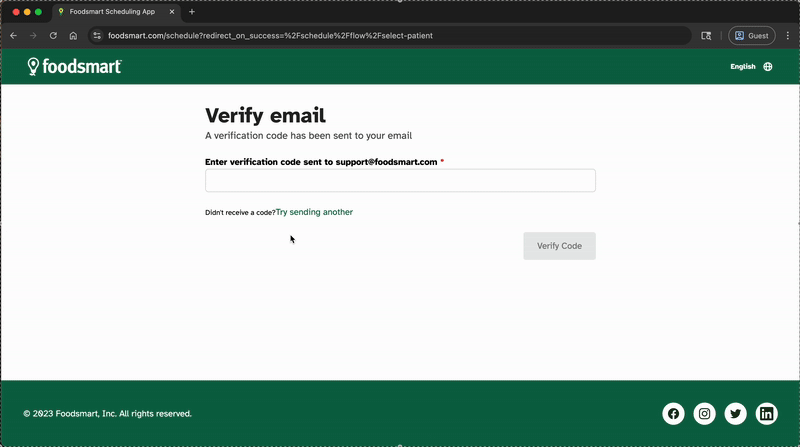
Task: Go back to the previous page
Action: click(14, 36)
